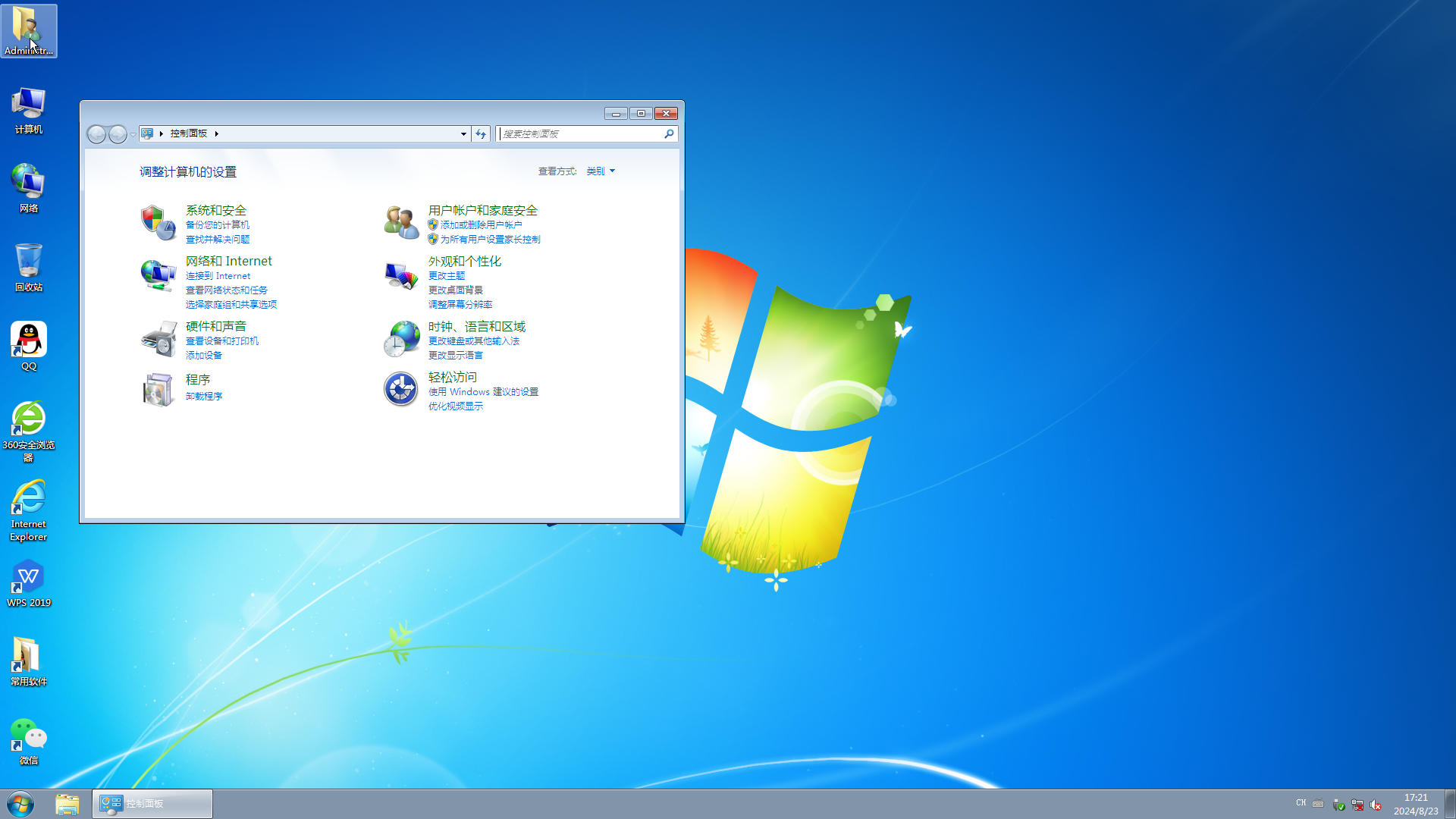The image size is (1456, 819).
Task: Click the 控制面板 breadcrumb segment
Action: click(x=189, y=133)
